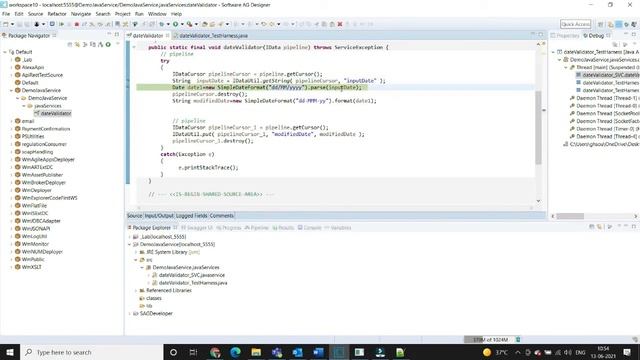Collapse the DemoJavaService package in navigator

tap(11, 90)
